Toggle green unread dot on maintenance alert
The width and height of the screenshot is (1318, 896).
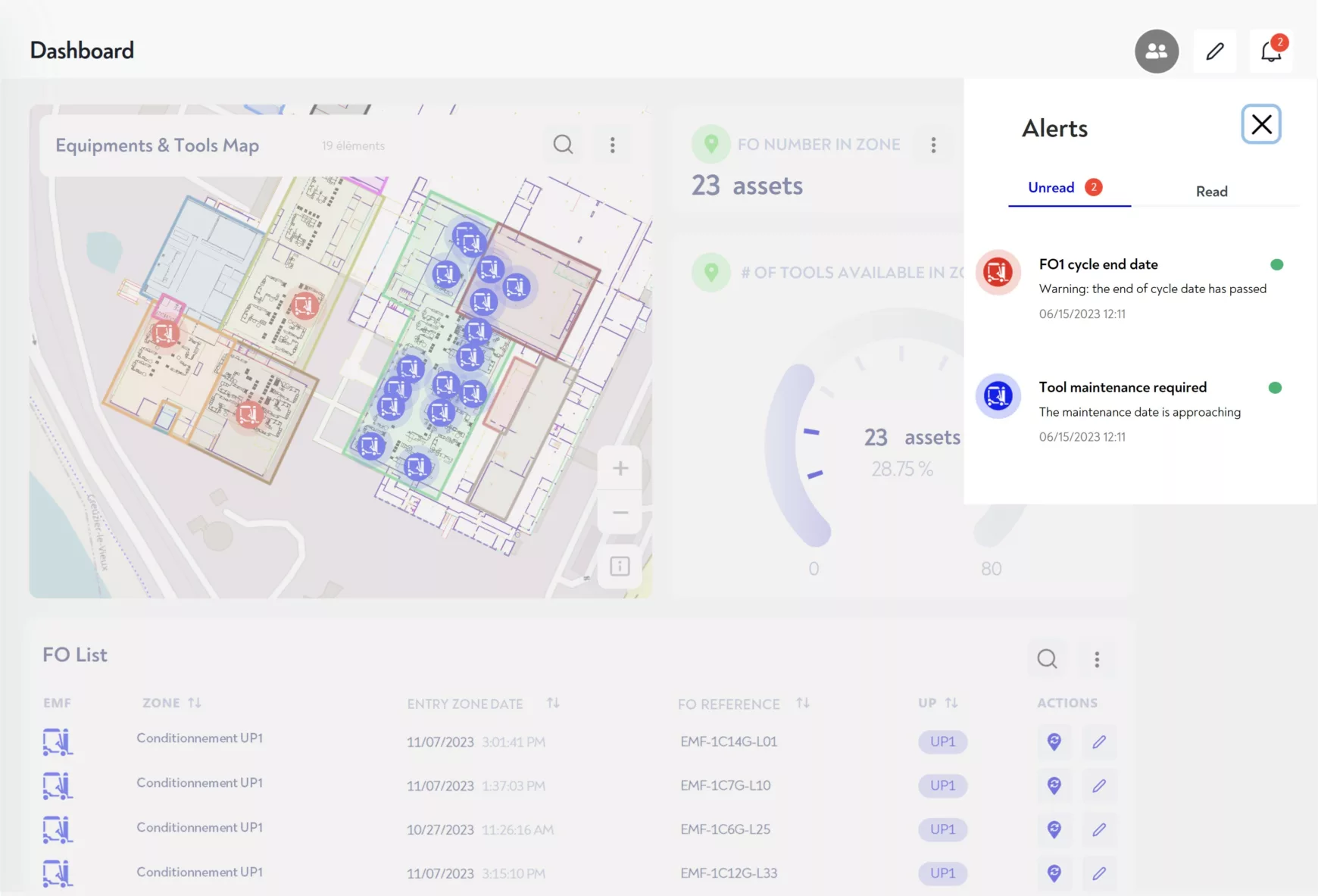(1275, 388)
